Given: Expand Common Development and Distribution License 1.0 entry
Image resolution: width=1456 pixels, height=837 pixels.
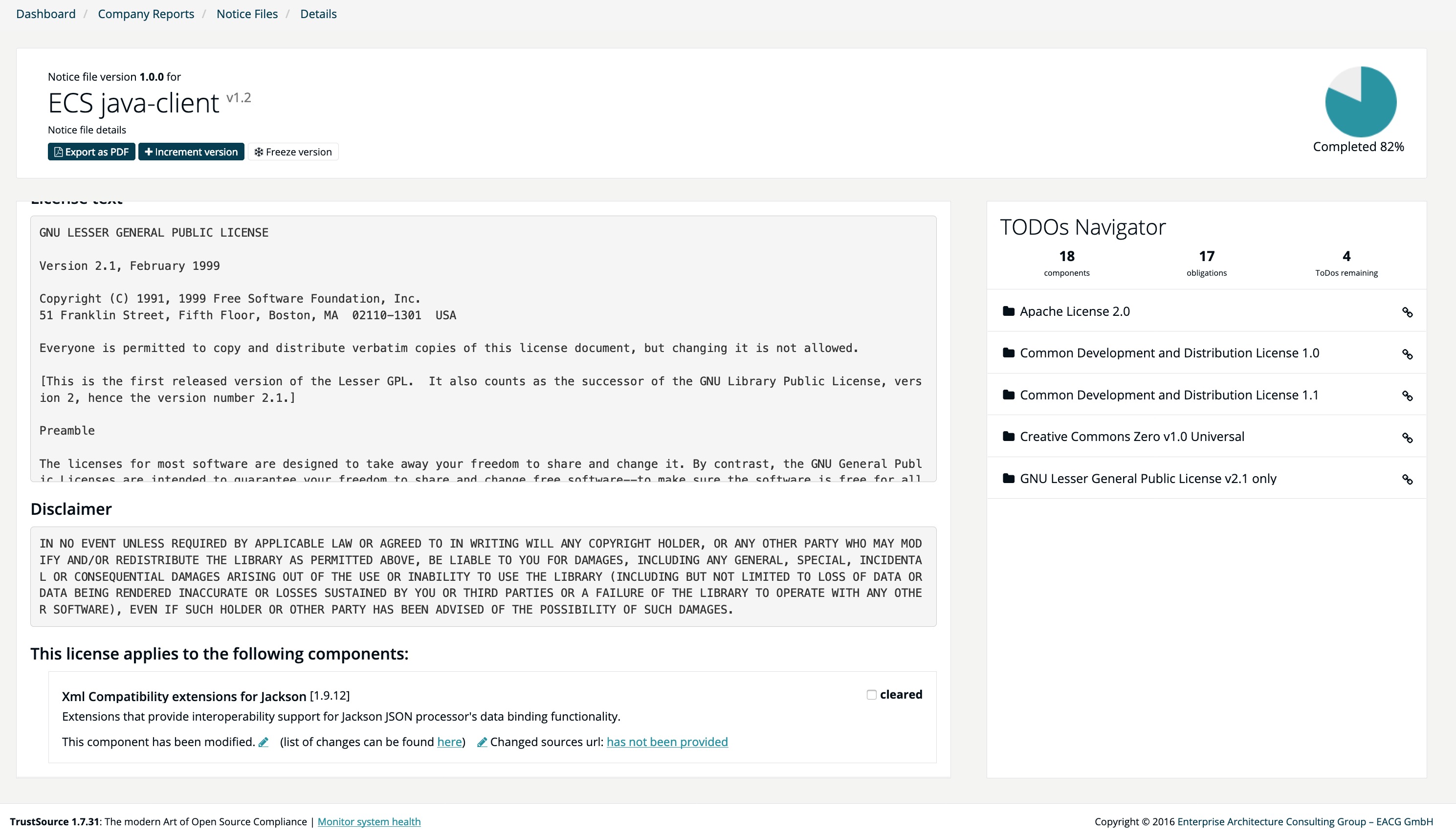Looking at the screenshot, I should (x=1207, y=352).
